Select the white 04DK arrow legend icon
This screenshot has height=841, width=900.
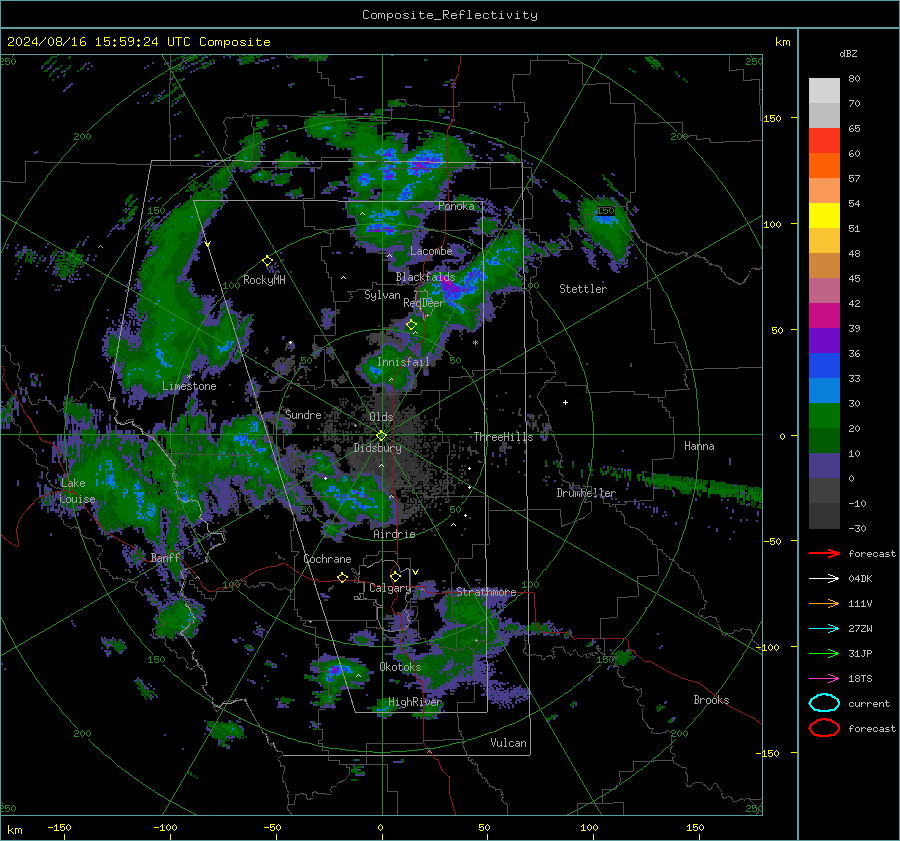824,579
